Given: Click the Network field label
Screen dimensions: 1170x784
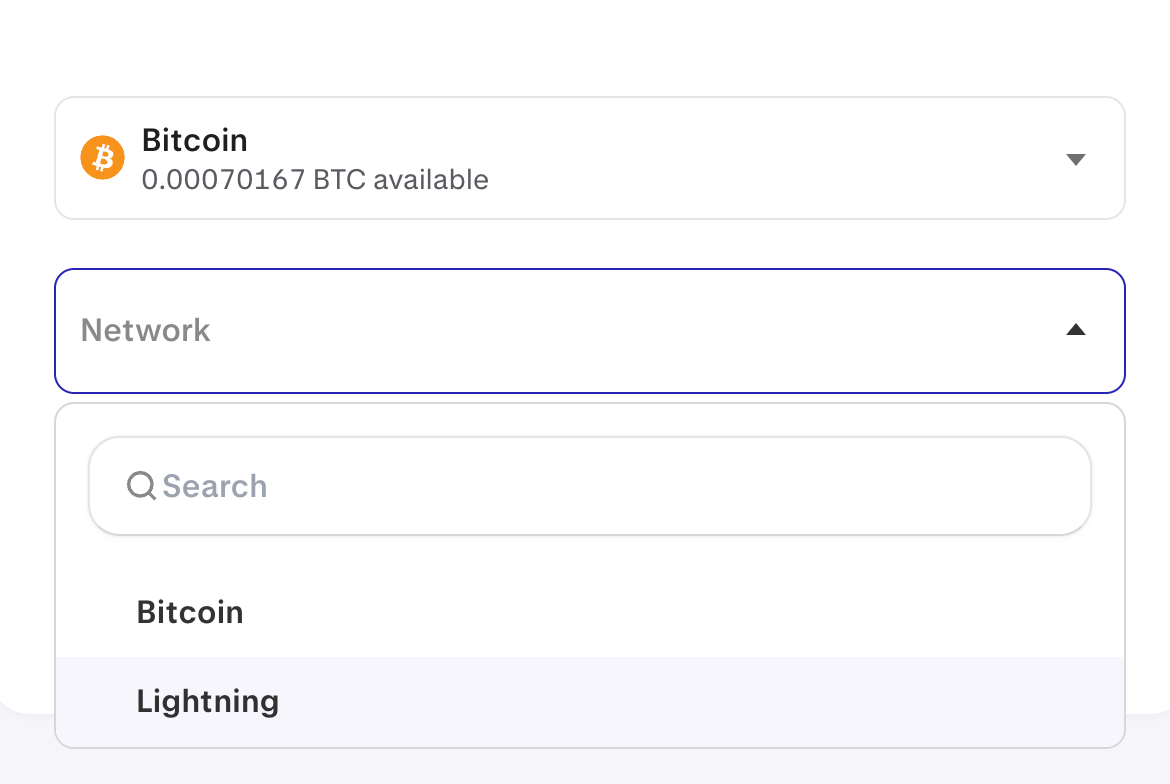Looking at the screenshot, I should [x=145, y=330].
